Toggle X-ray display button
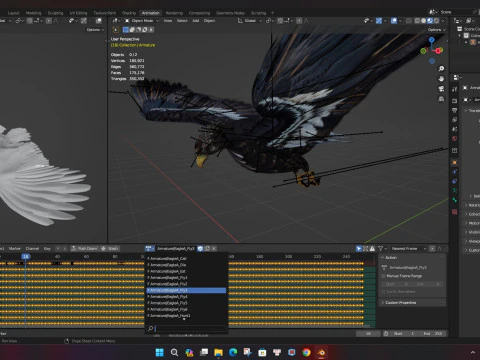480x360 pixels. [x=409, y=21]
